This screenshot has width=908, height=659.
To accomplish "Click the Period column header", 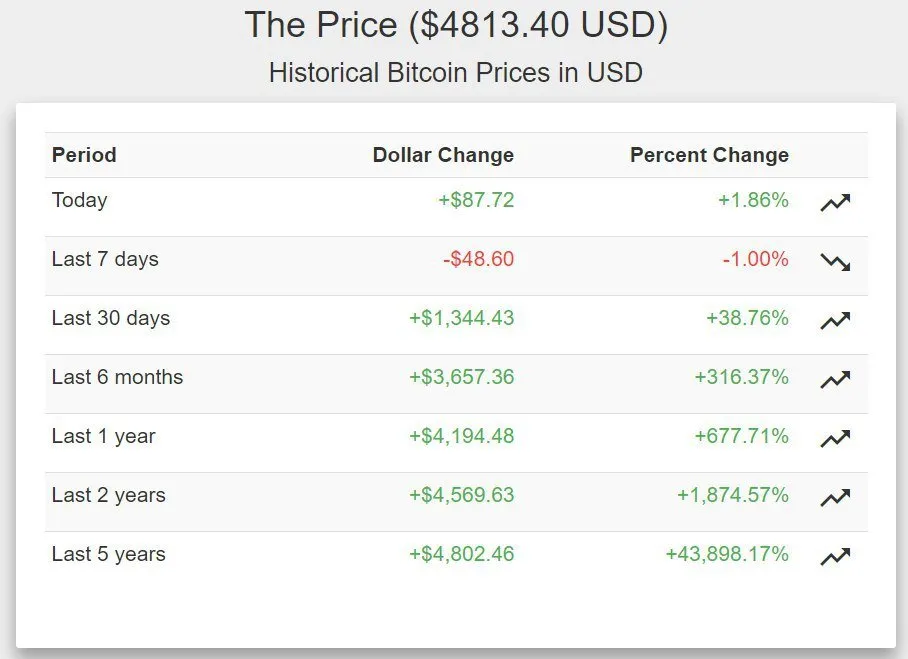I will [x=84, y=155].
